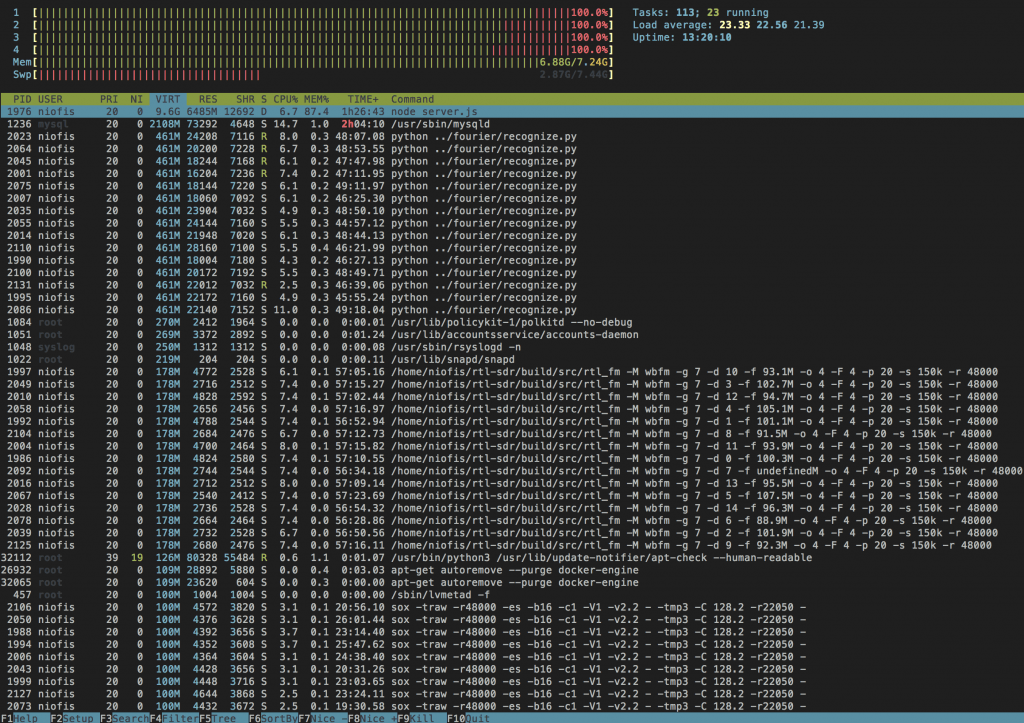Select the rtl_fm row tuned to 93.1M
This screenshot has height=723, width=1024.
click(x=512, y=372)
